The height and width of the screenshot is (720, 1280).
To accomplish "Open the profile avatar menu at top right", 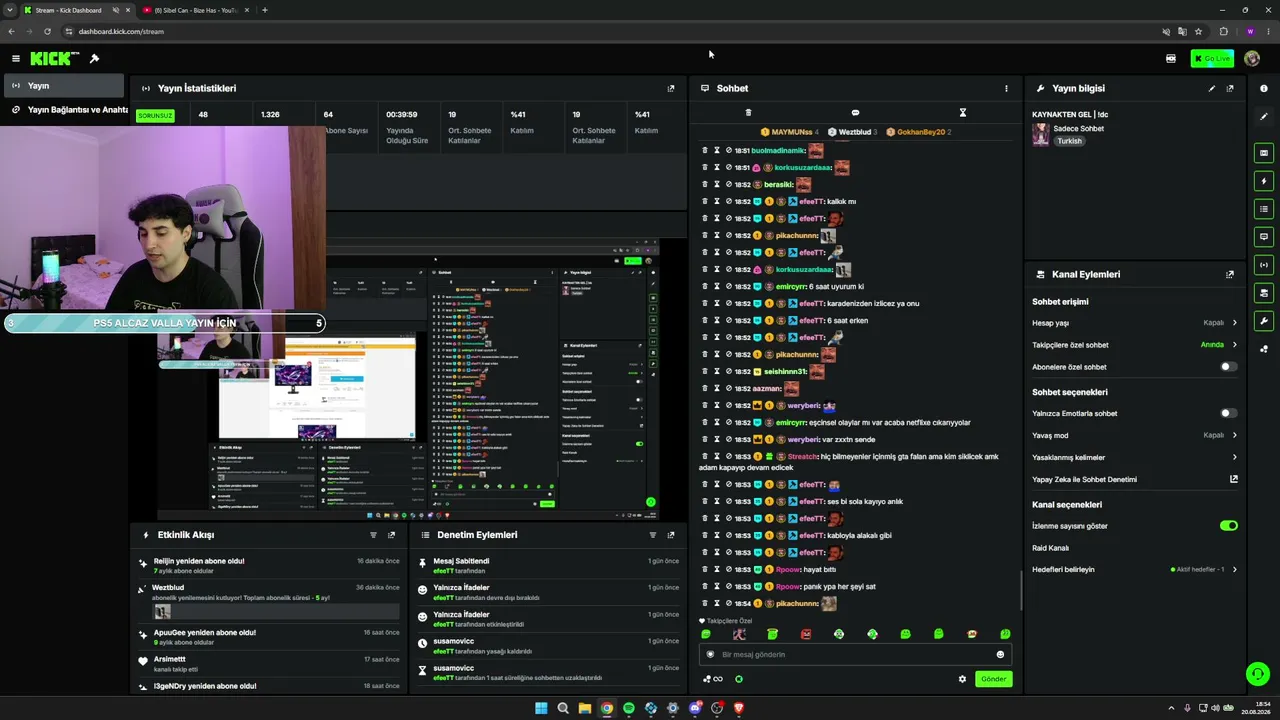I will click(x=1252, y=58).
